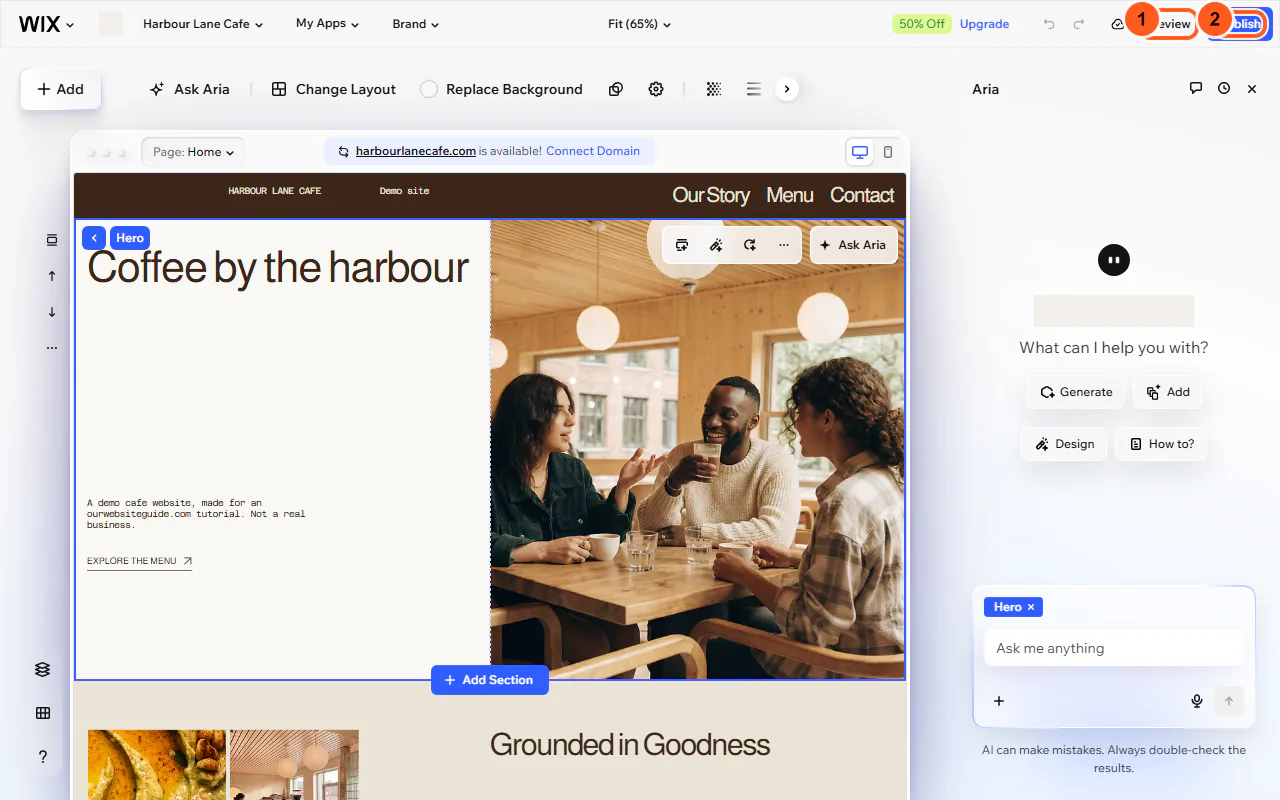Viewport: 1280px width, 800px height.
Task: Move the Hero section down with the arrow
Action: click(x=52, y=312)
